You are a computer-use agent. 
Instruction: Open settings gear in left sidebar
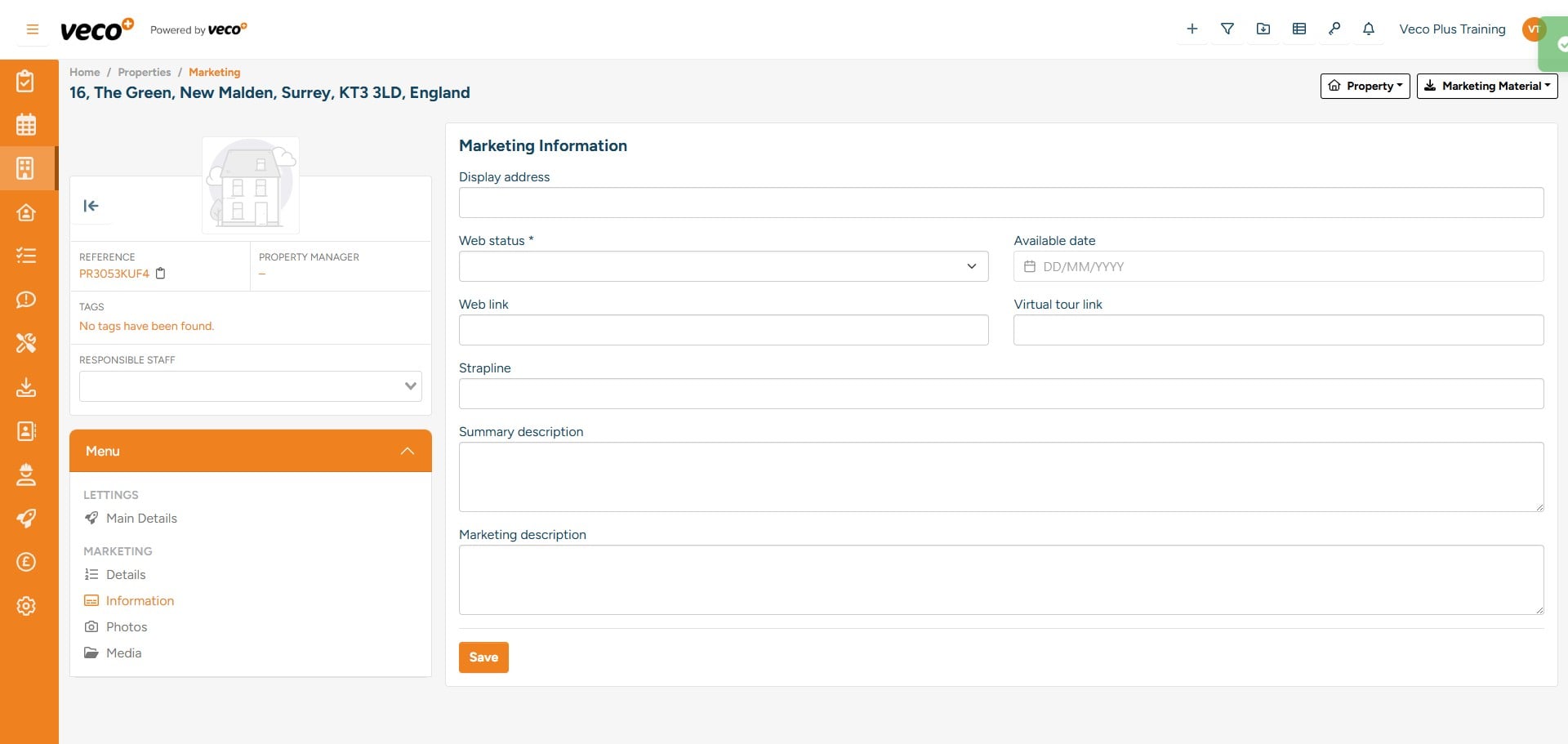point(26,606)
